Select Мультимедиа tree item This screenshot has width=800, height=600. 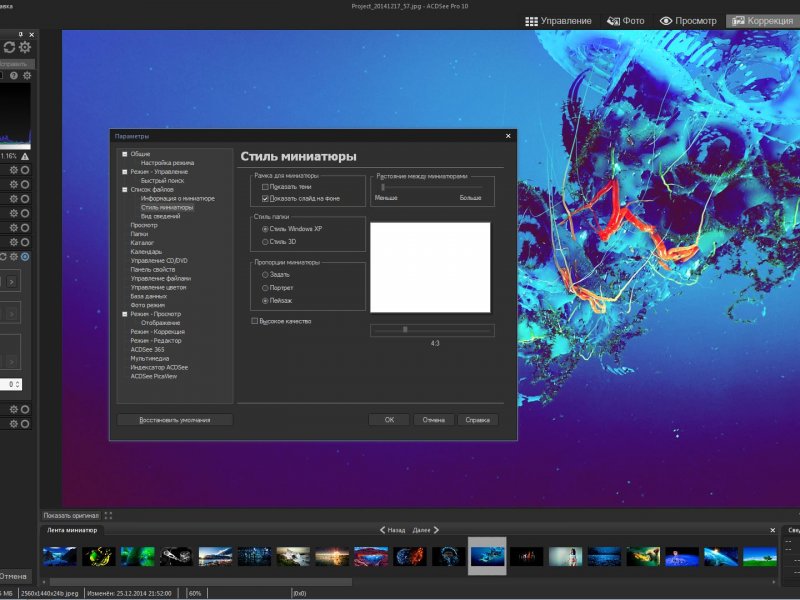(149, 359)
